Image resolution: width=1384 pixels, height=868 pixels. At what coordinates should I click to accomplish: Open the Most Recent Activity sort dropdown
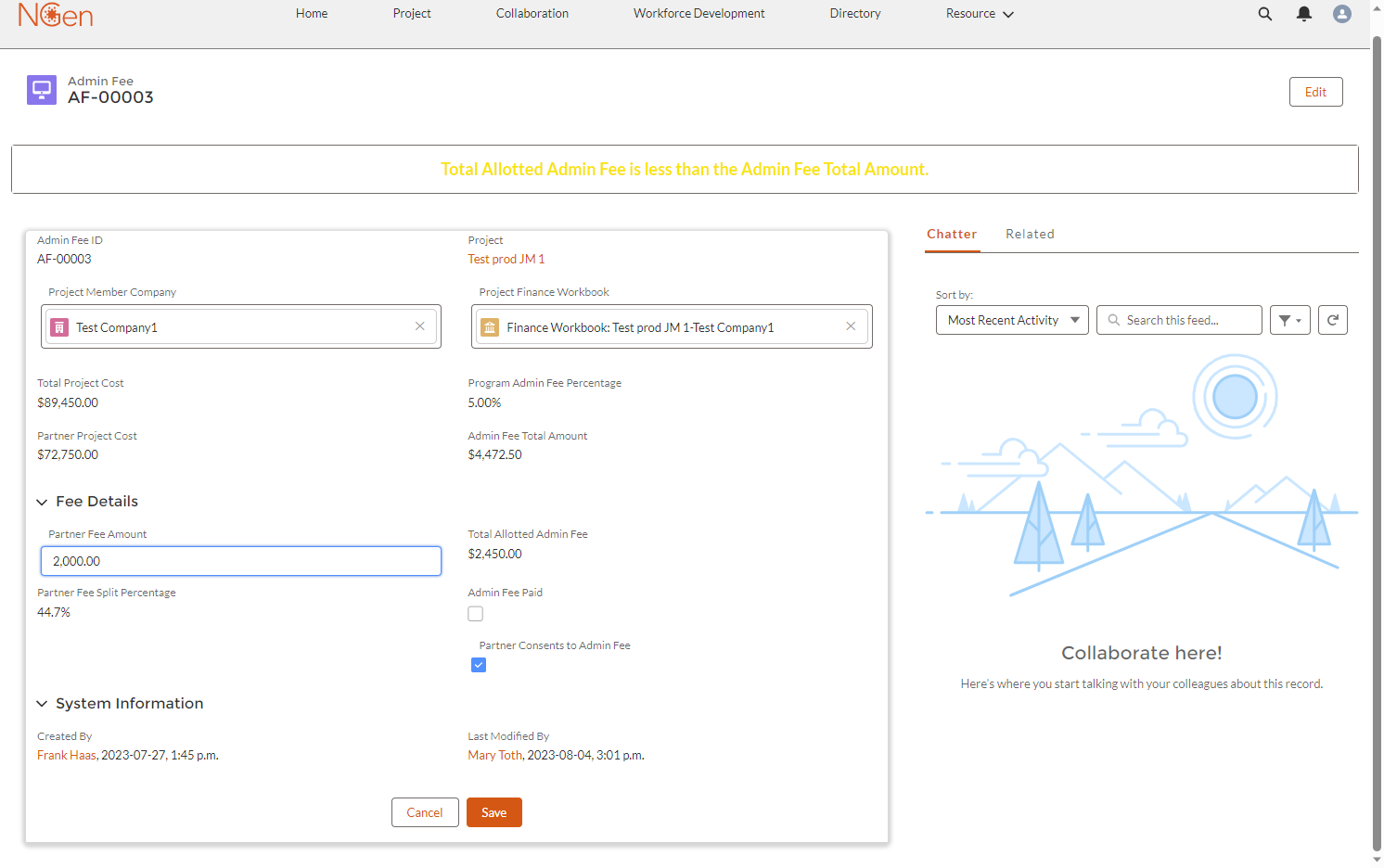point(1012,320)
